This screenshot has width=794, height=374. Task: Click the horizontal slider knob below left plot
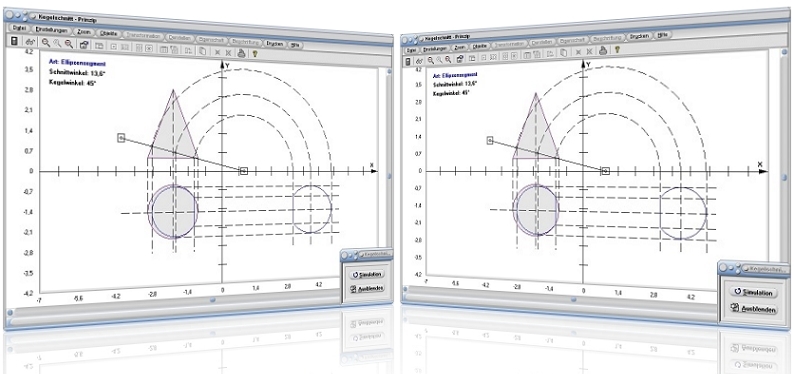pyautogui.click(x=213, y=300)
